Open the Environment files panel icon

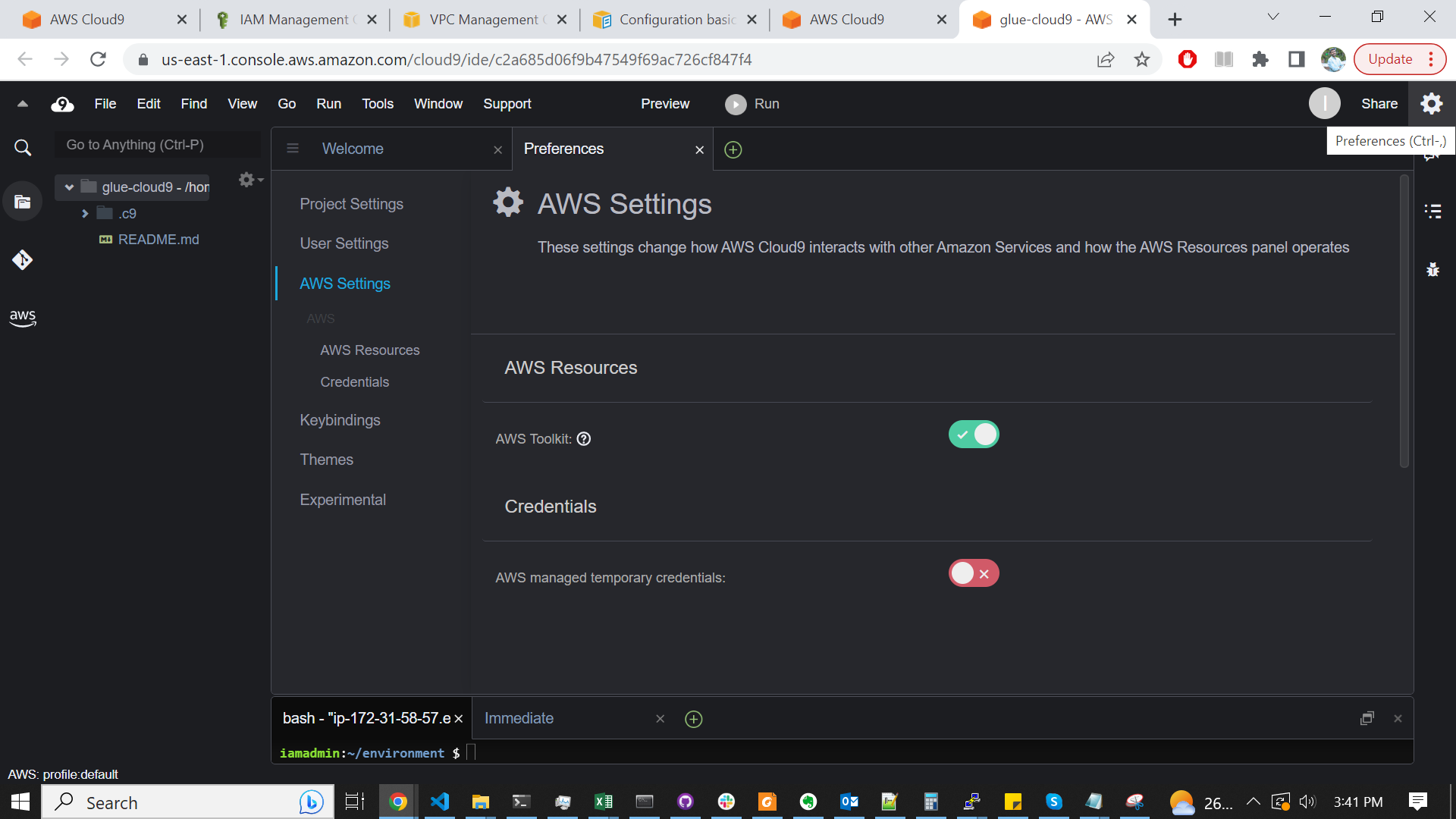pyautogui.click(x=23, y=202)
